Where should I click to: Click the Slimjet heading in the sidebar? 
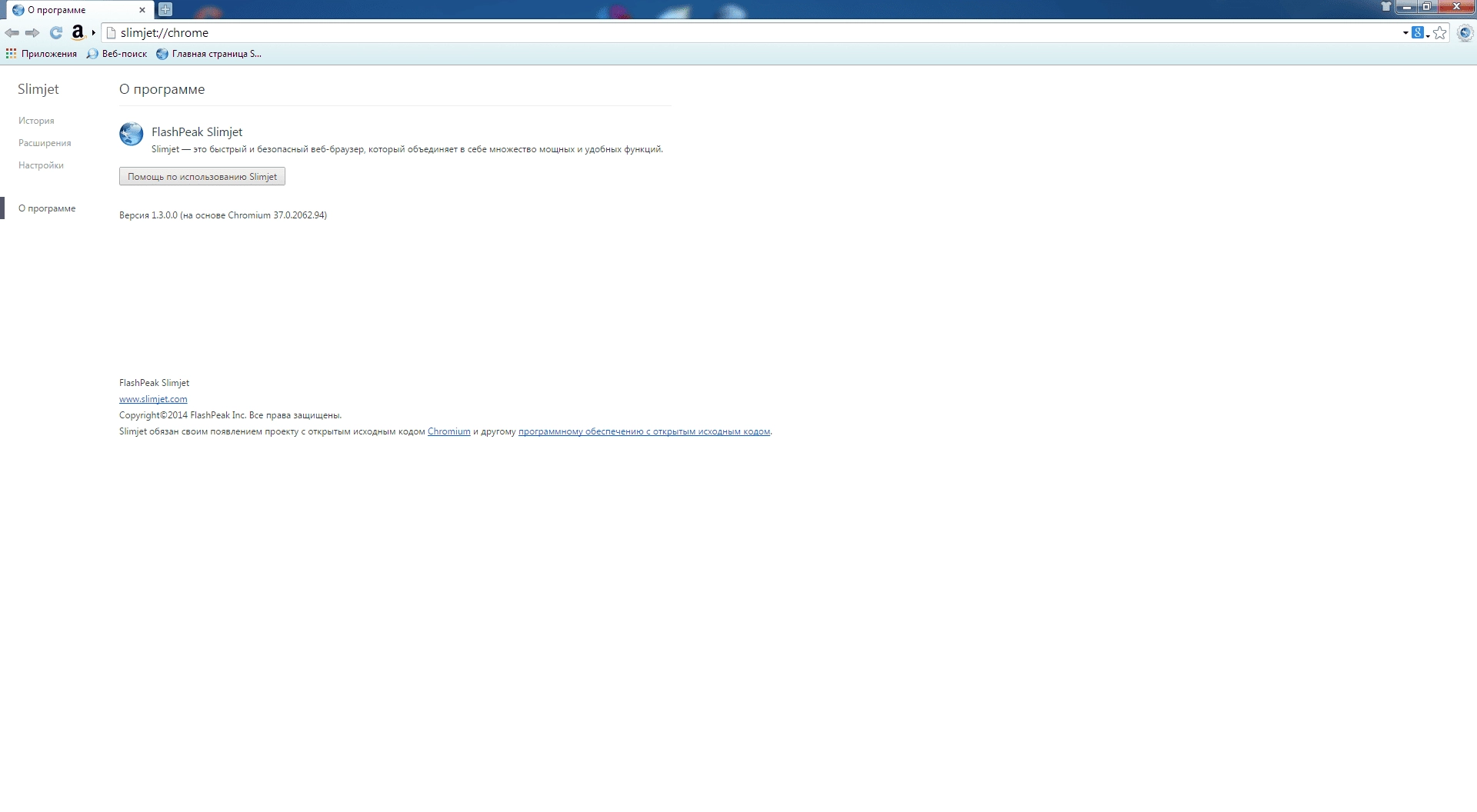tap(38, 89)
